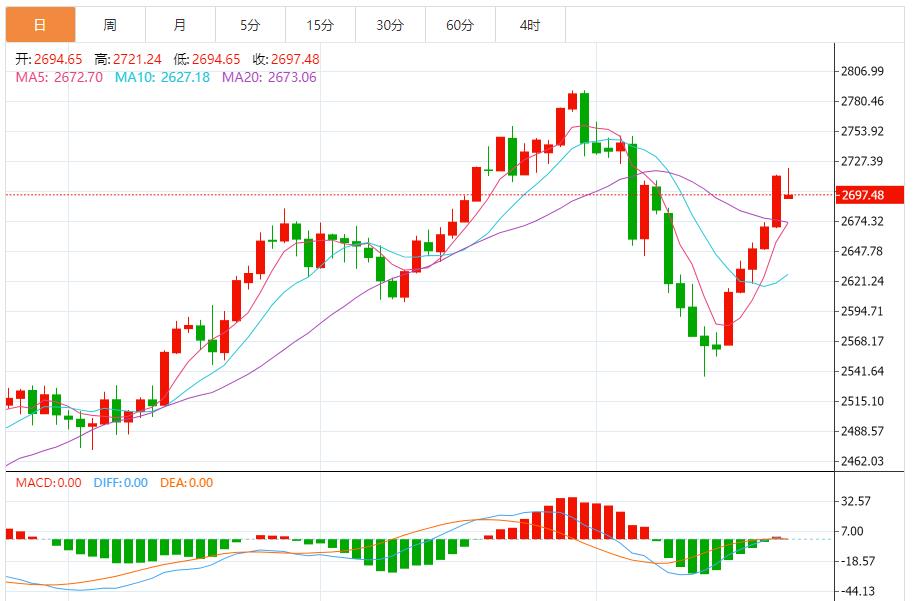Switch chart to 5分 interval
915x601 pixels.
coord(249,25)
